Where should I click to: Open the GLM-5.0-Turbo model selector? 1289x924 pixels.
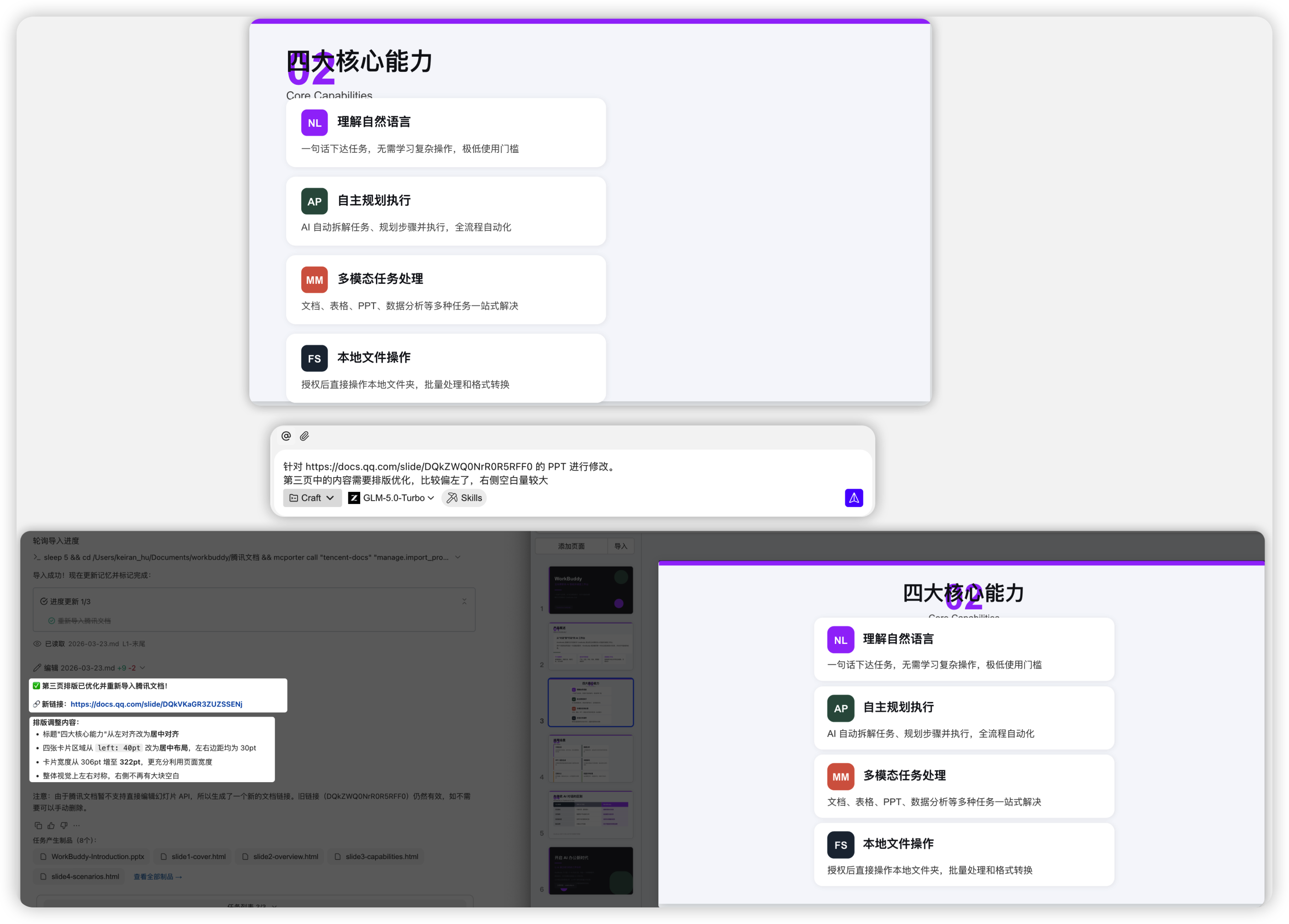pos(392,498)
